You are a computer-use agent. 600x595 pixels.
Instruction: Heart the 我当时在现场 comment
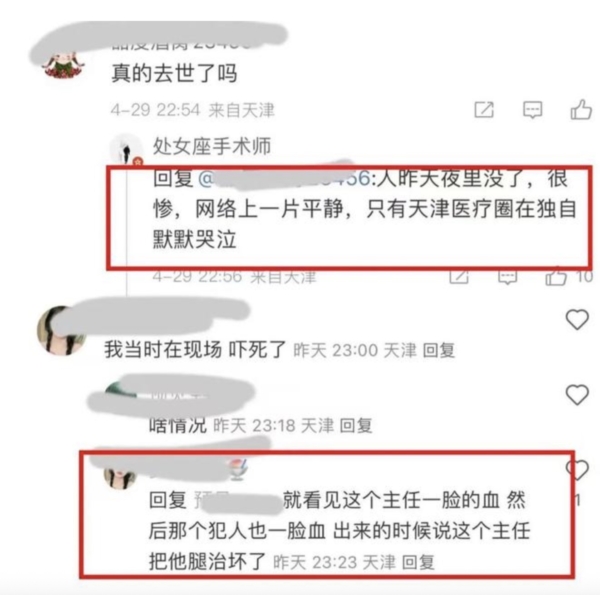click(x=577, y=320)
